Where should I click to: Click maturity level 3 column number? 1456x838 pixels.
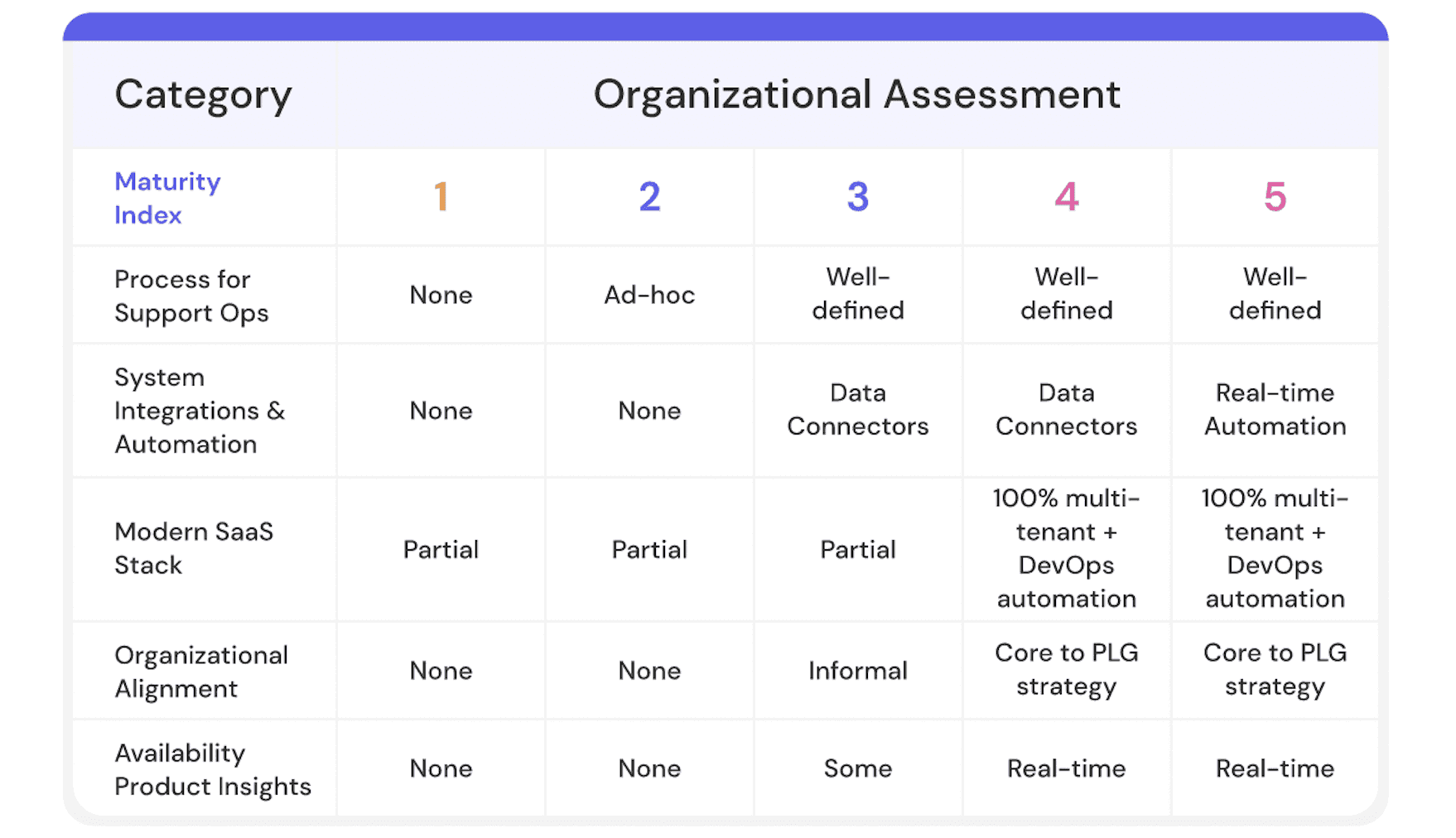pos(858,197)
